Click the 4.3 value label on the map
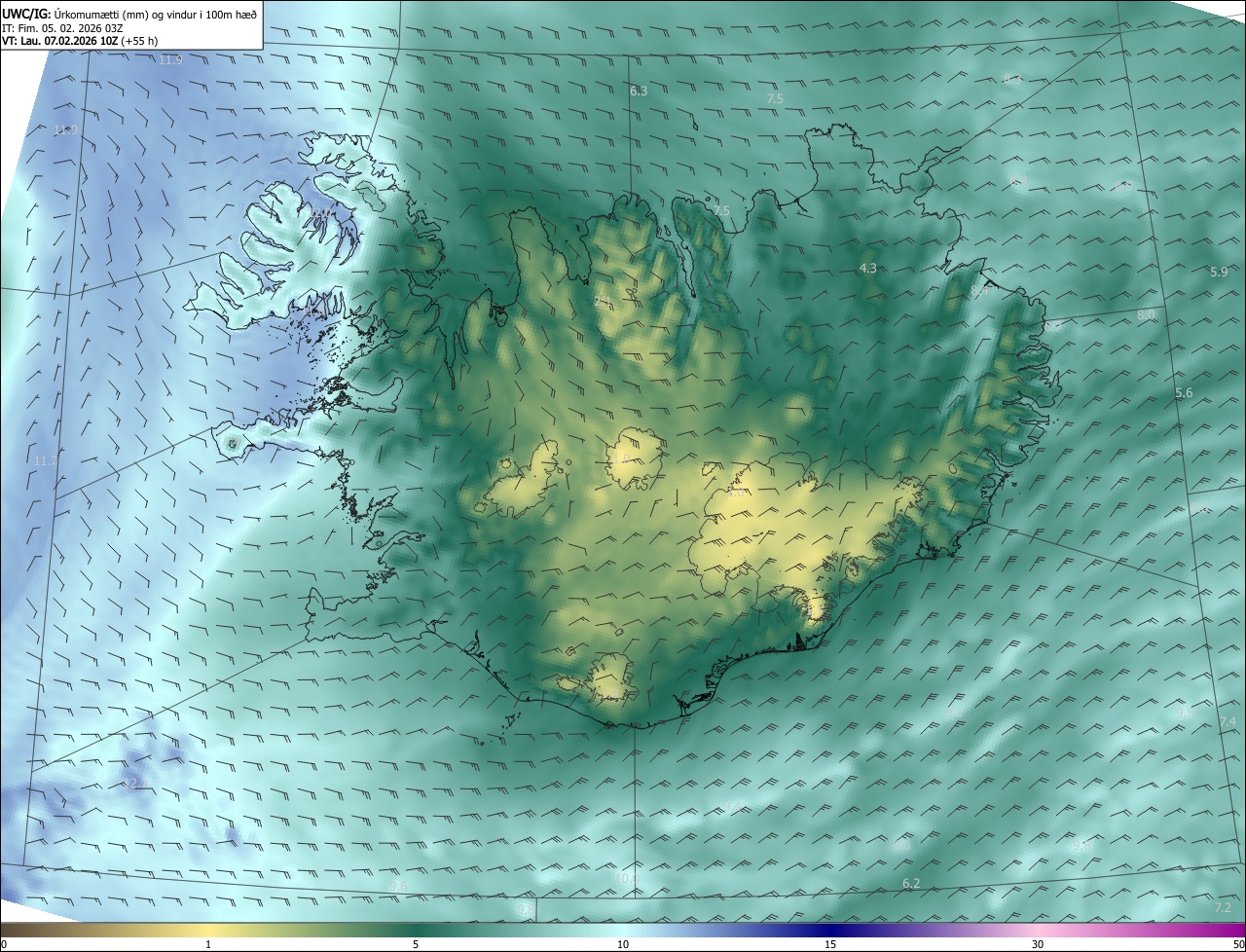This screenshot has height=952, width=1246. [868, 268]
